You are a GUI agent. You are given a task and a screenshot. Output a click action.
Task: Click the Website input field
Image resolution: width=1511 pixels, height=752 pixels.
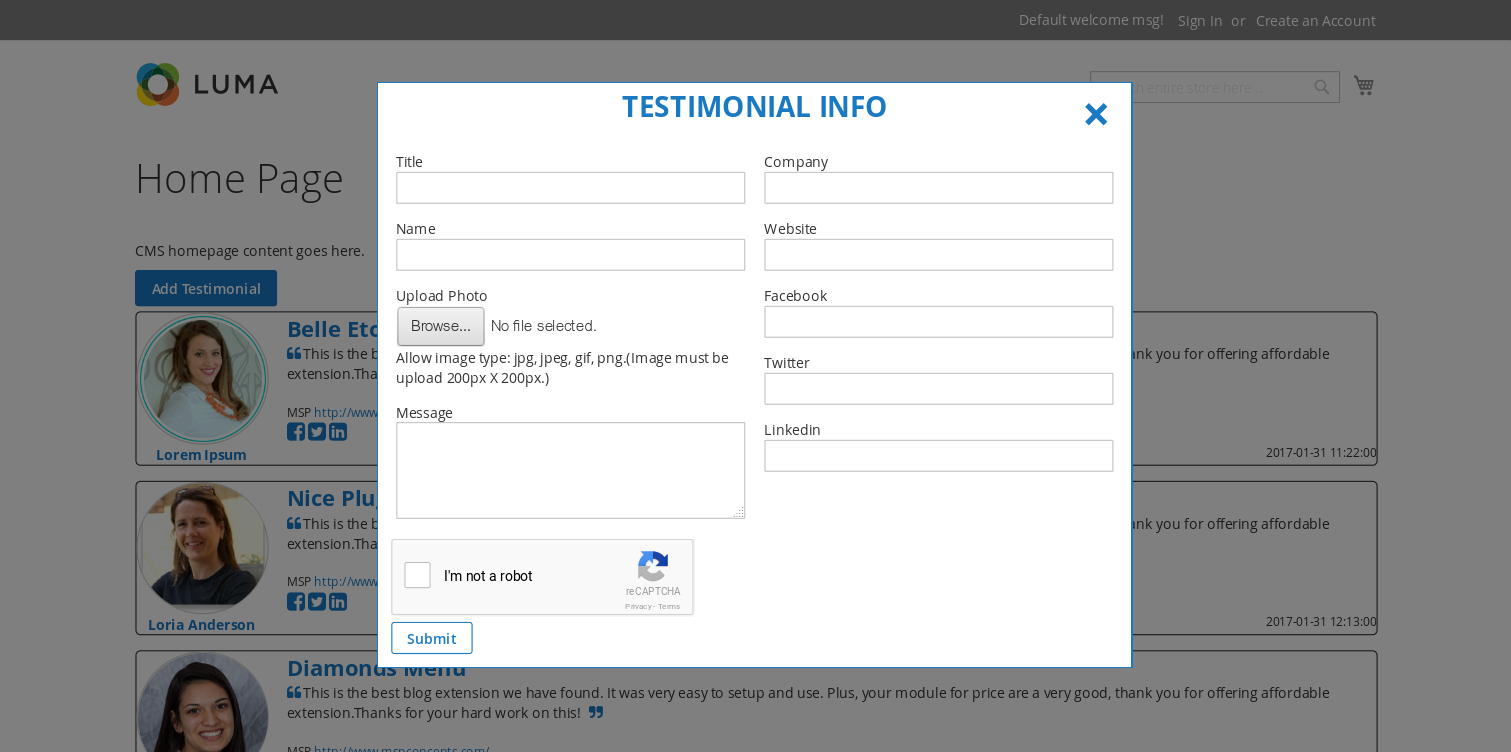[x=938, y=255]
